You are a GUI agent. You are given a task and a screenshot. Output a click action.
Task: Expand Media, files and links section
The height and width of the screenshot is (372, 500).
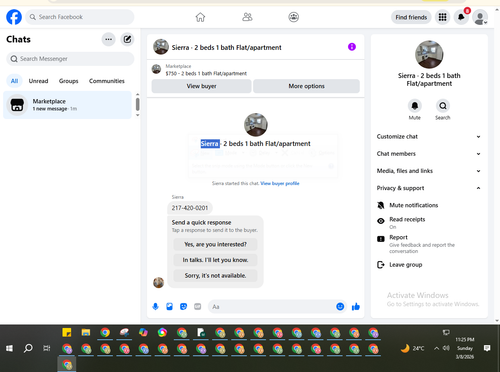point(429,171)
